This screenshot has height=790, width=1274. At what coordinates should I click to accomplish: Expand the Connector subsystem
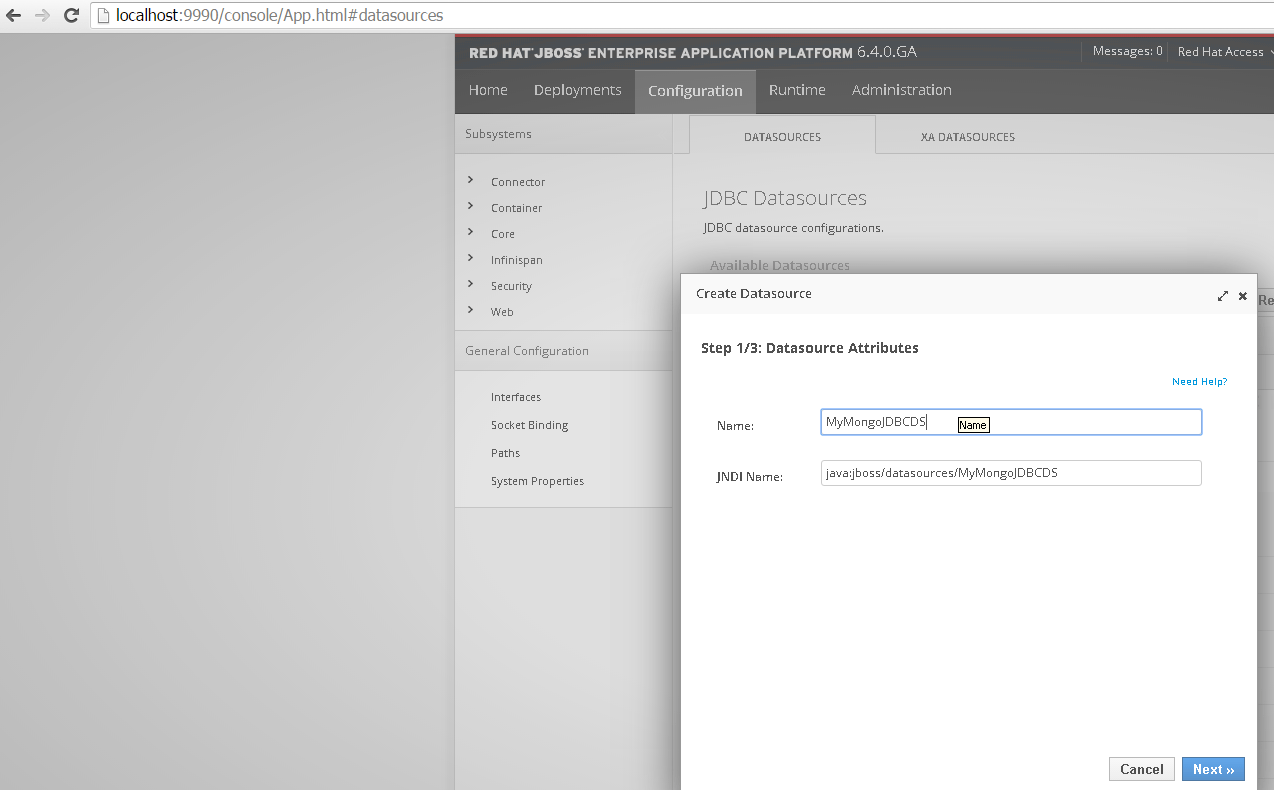[471, 181]
